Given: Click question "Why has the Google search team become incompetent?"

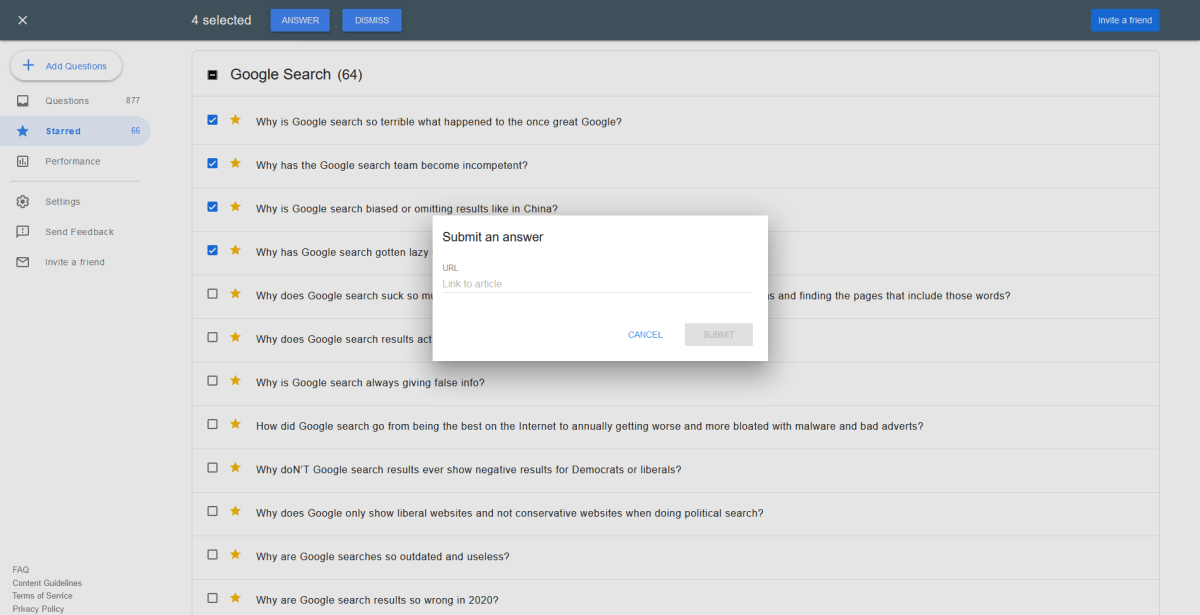Looking at the screenshot, I should coord(392,166).
